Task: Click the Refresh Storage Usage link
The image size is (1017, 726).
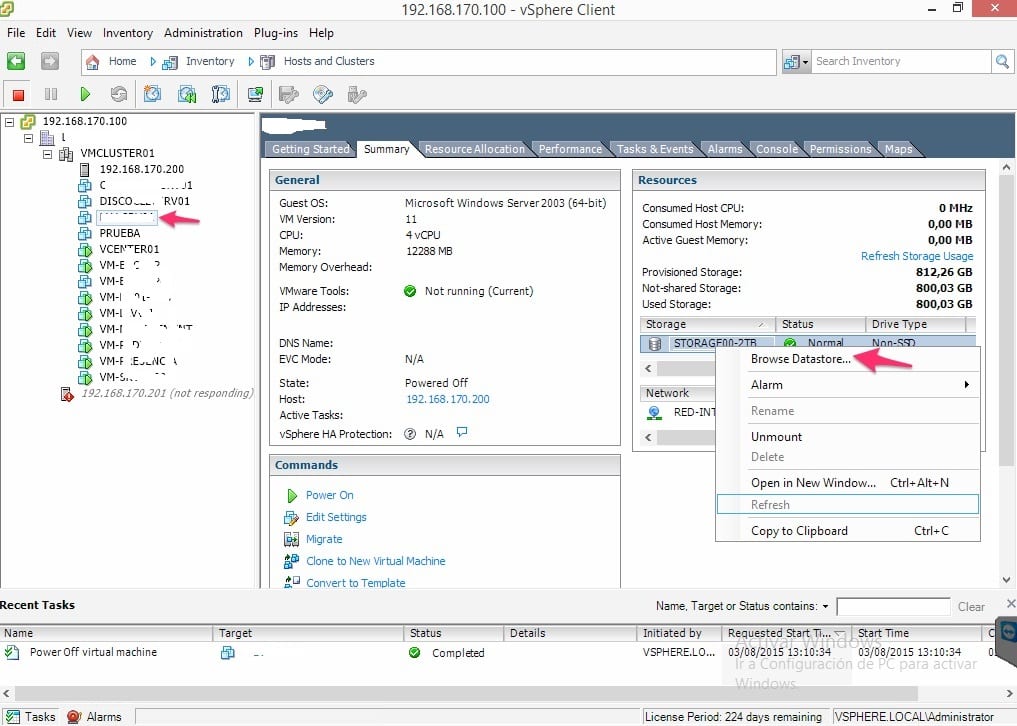Action: point(916,255)
